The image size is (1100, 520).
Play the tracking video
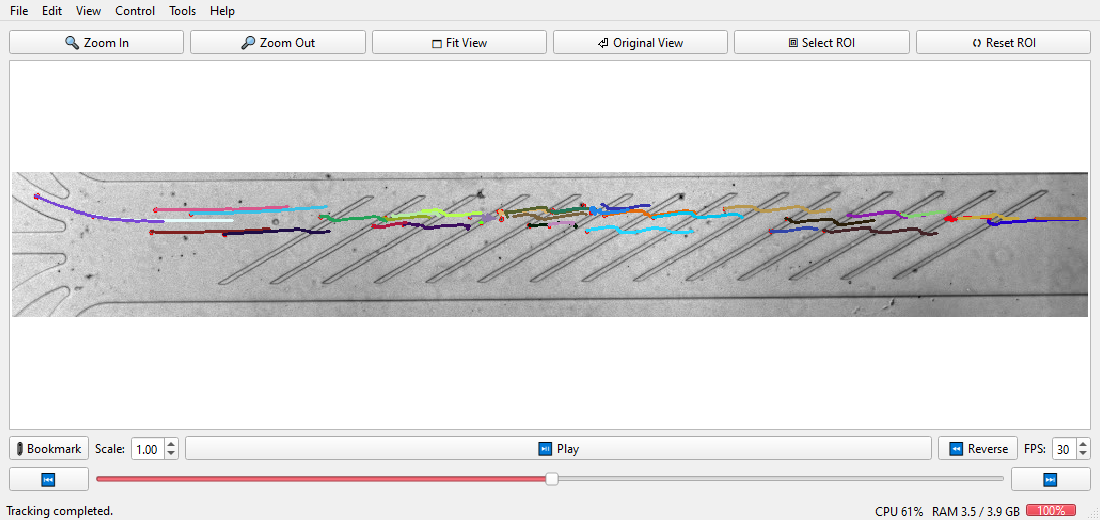[x=558, y=448]
